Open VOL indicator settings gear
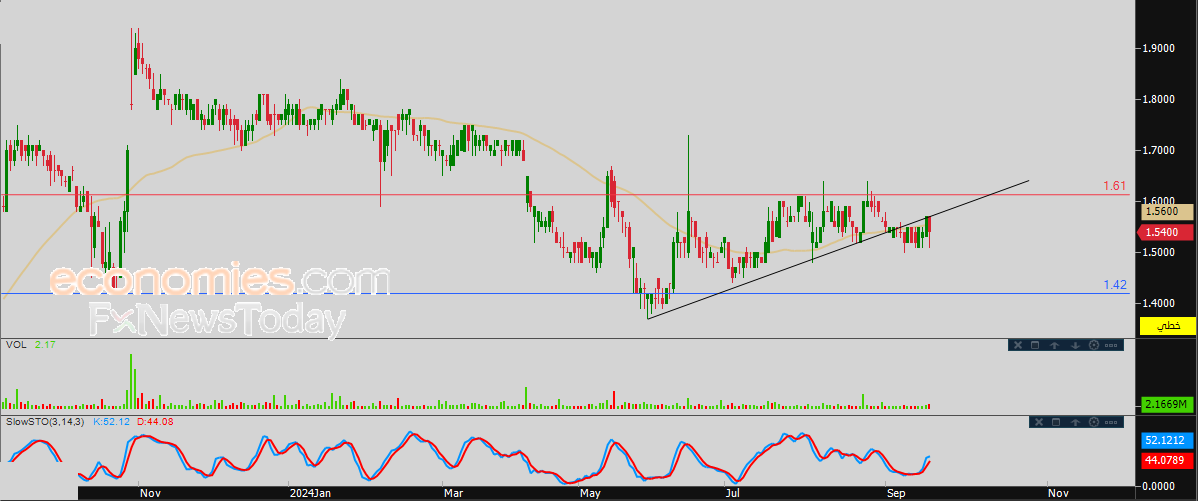1198x501 pixels. point(1093,345)
